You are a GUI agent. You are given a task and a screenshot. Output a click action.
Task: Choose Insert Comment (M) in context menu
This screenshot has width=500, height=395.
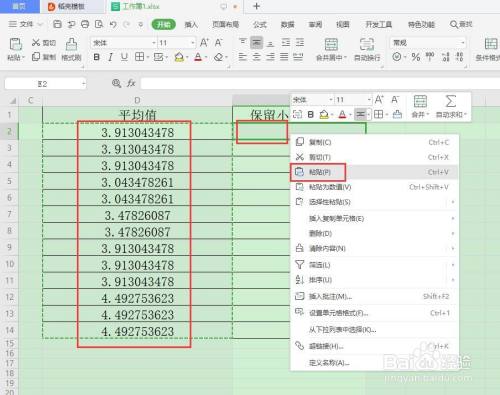click(373, 296)
